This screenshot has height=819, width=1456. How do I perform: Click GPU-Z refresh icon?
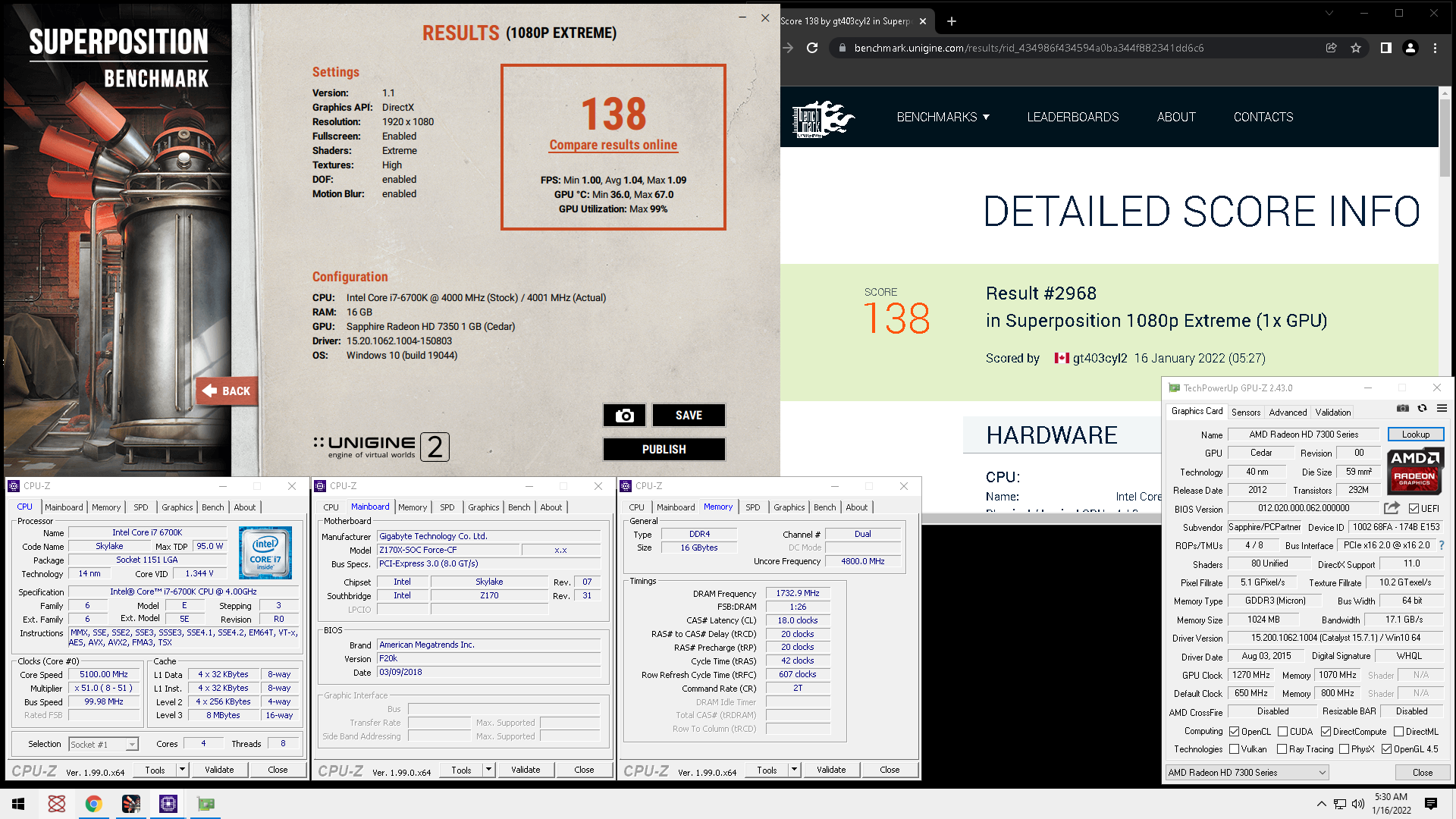1423,408
